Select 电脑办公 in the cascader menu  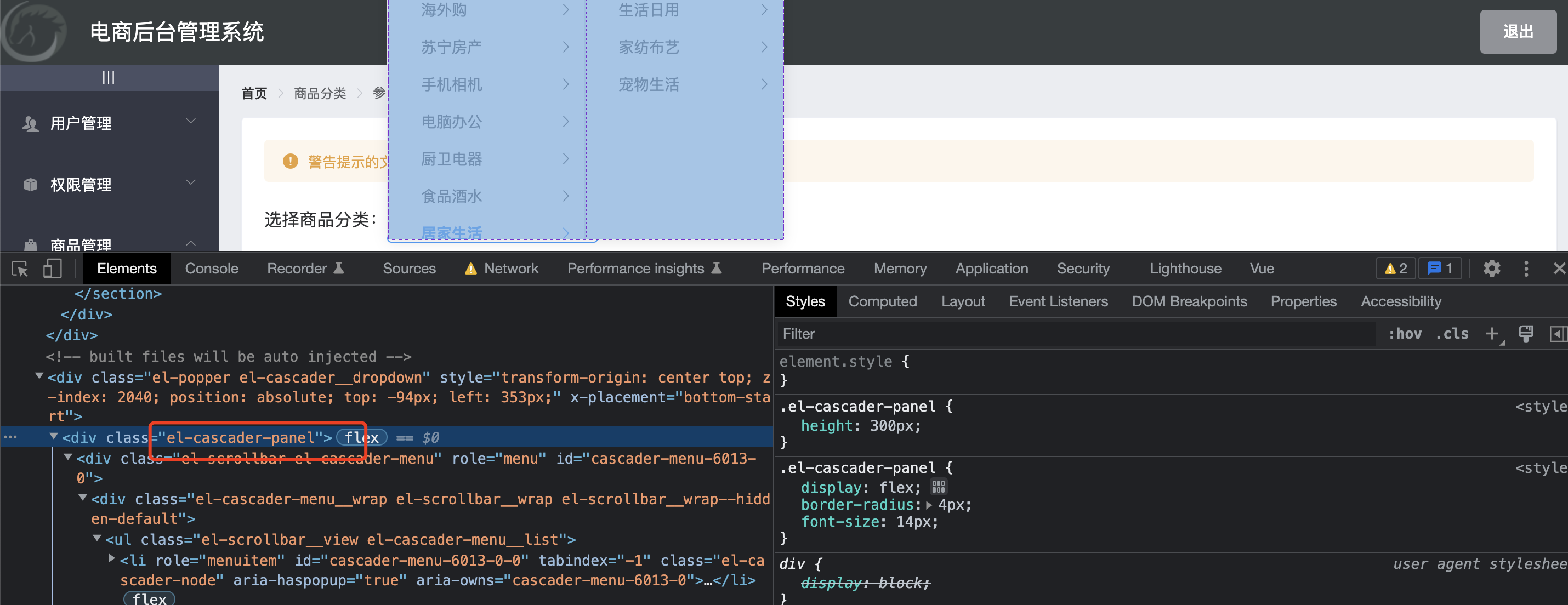click(487, 121)
